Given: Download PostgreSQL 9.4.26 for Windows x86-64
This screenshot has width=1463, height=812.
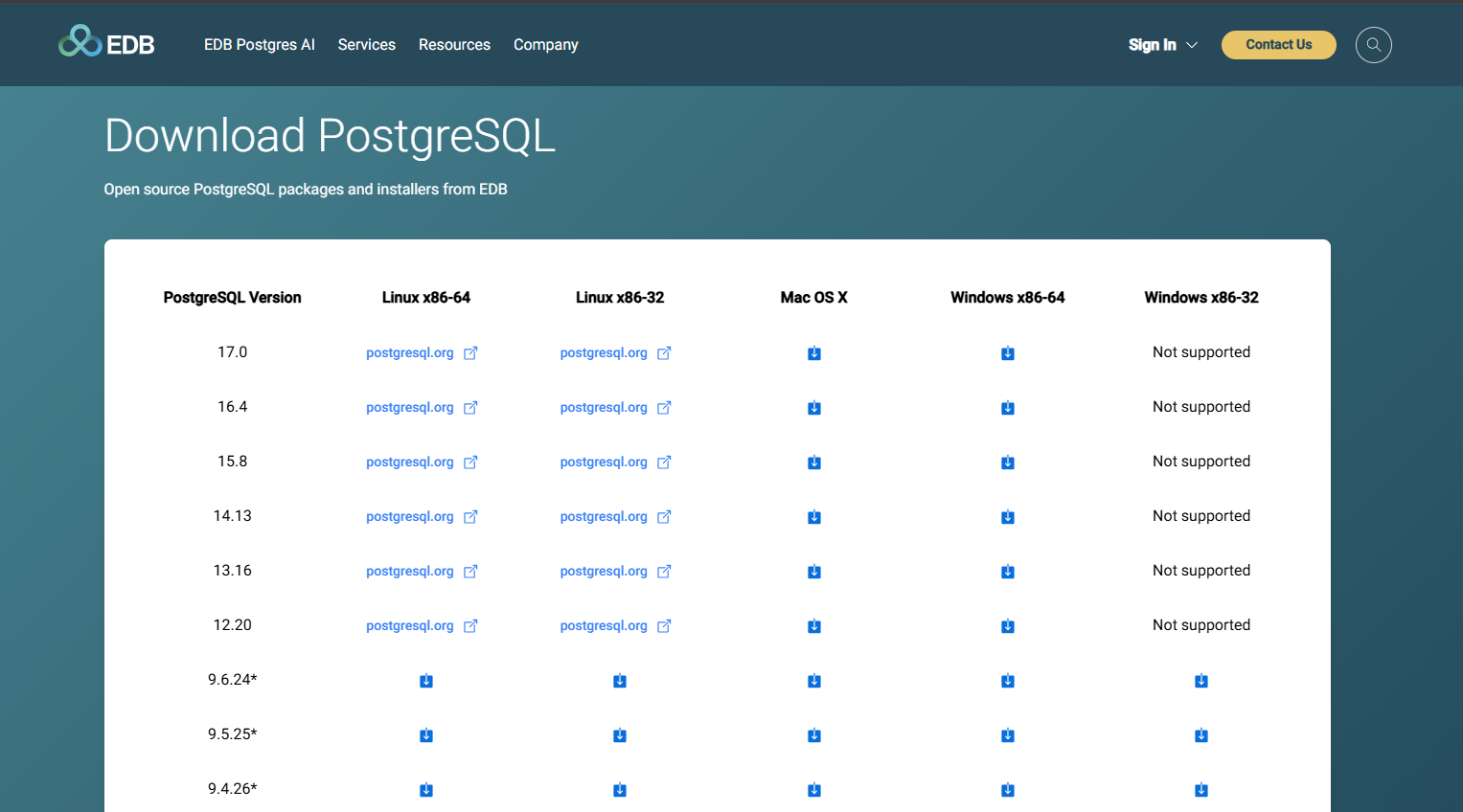Looking at the screenshot, I should point(1008,790).
